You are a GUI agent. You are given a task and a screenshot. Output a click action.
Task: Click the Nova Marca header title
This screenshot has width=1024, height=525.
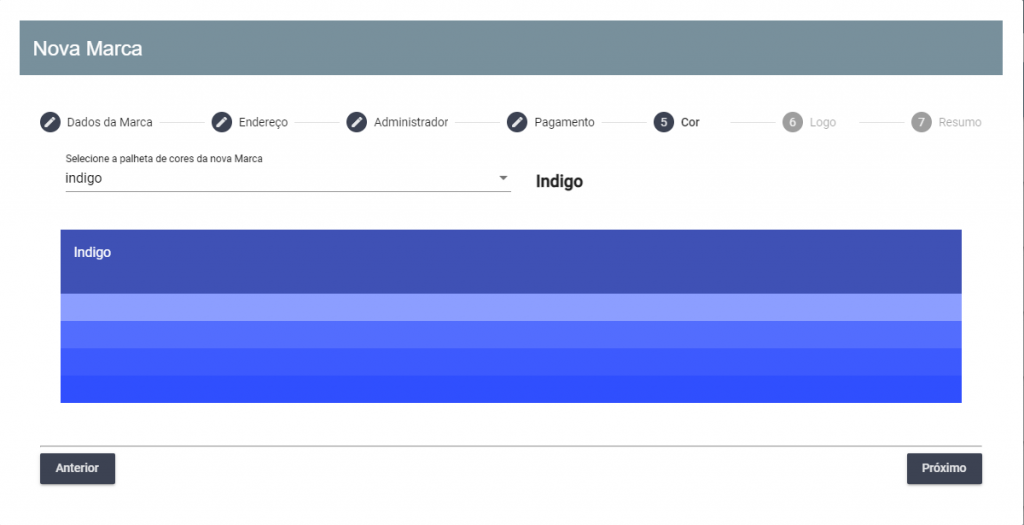pyautogui.click(x=88, y=48)
